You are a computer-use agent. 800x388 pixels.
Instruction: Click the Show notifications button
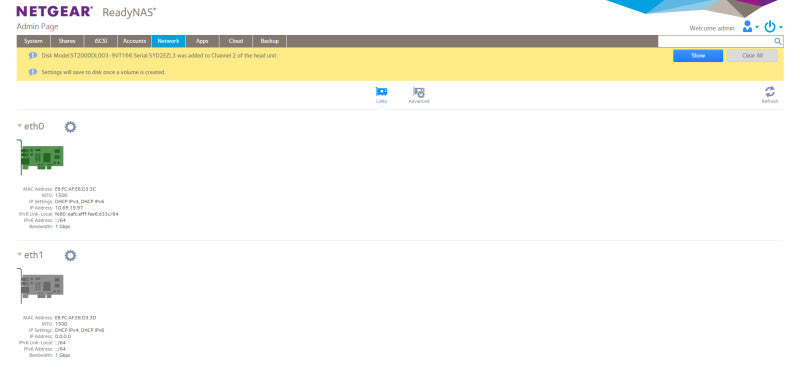697,56
